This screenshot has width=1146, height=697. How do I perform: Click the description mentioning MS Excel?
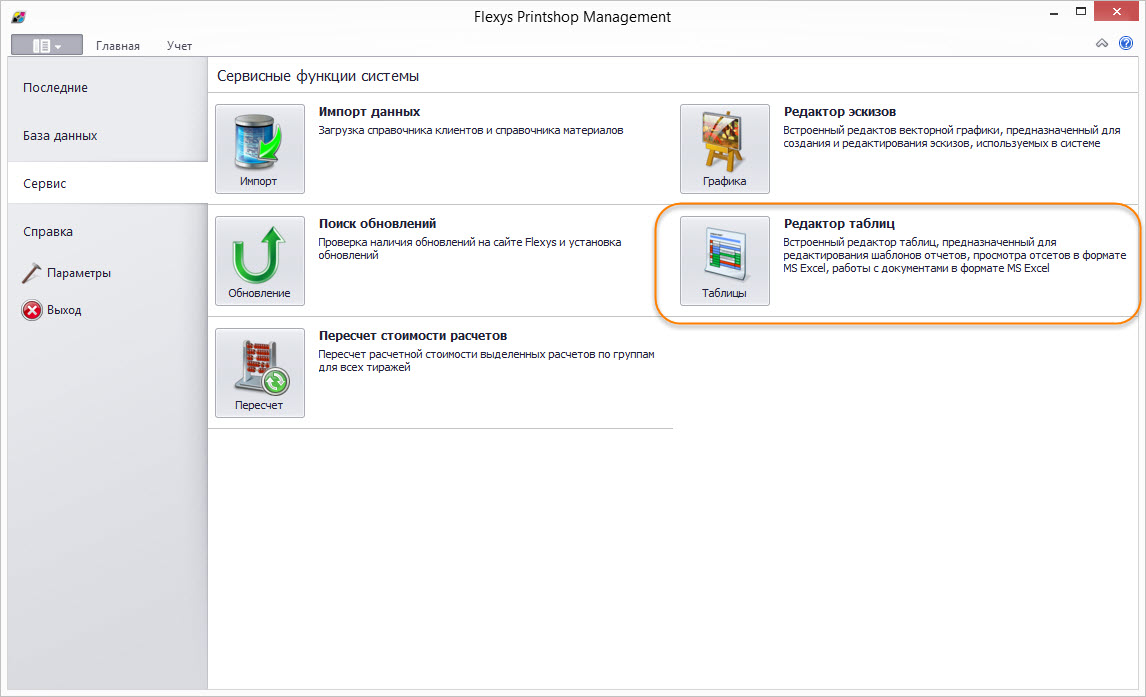(x=955, y=256)
